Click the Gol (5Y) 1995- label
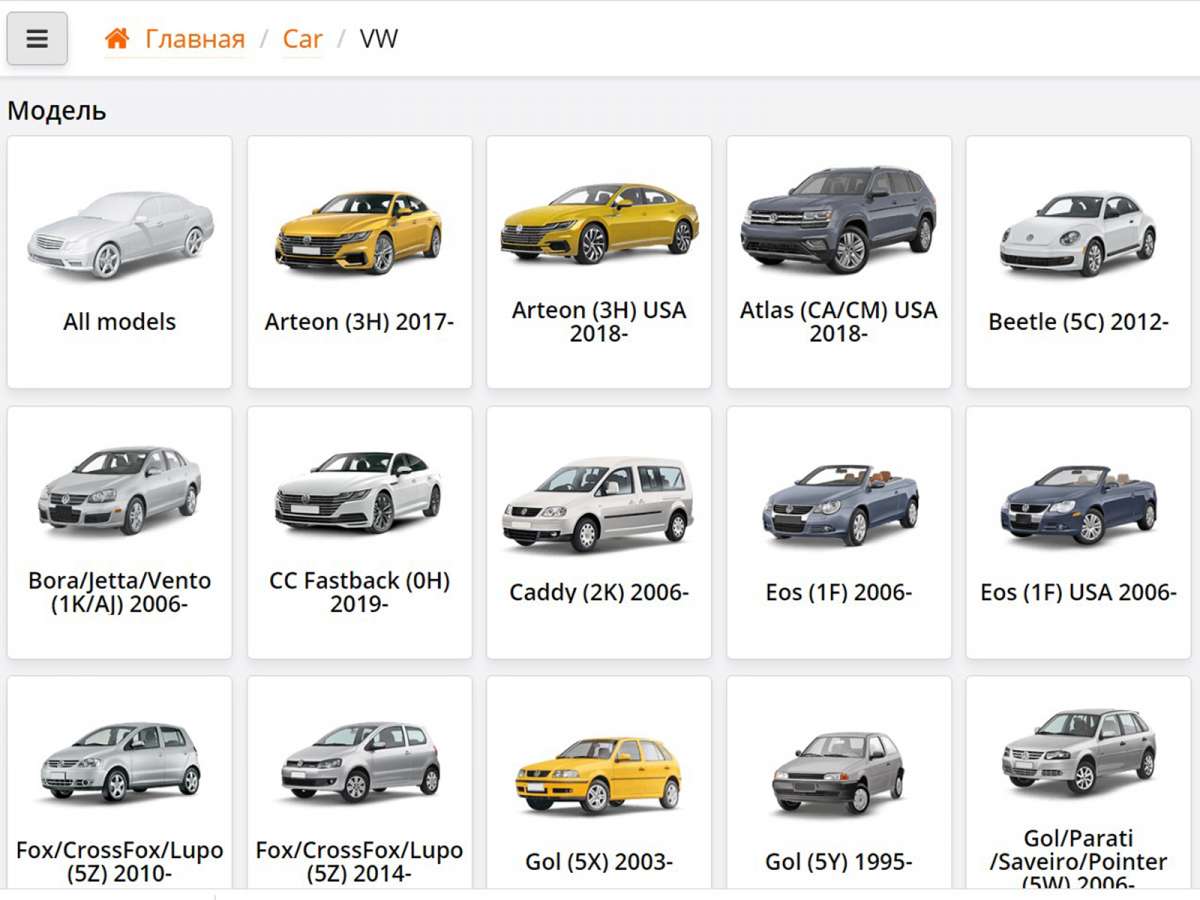The height and width of the screenshot is (900, 1200). pos(838,862)
